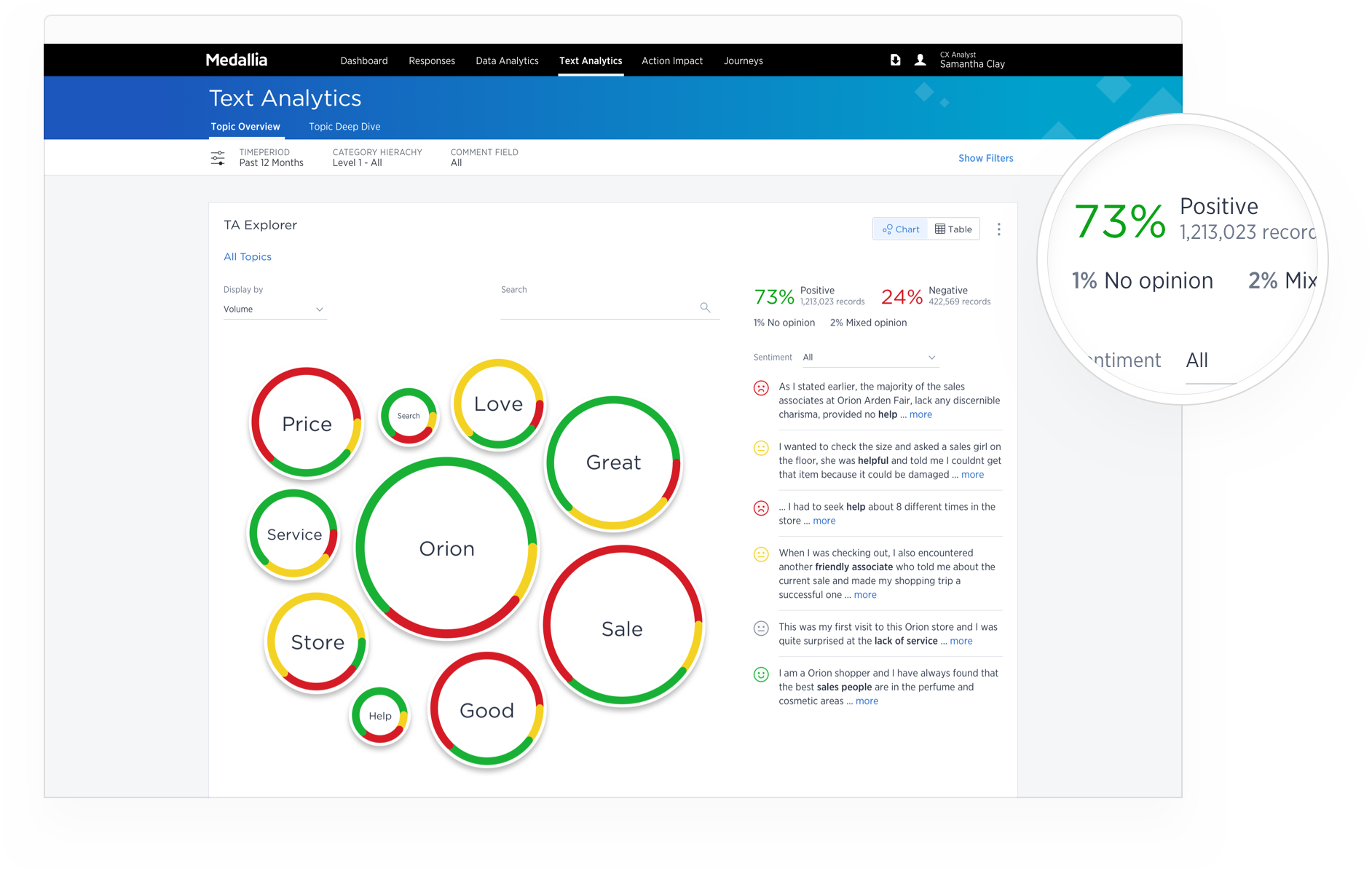Click the Show Filters link

point(985,158)
